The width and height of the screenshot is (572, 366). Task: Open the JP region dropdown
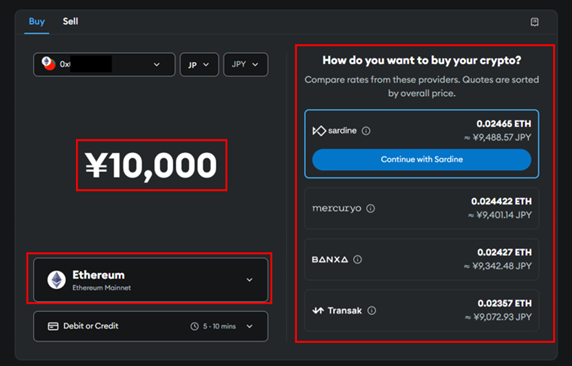tap(199, 65)
